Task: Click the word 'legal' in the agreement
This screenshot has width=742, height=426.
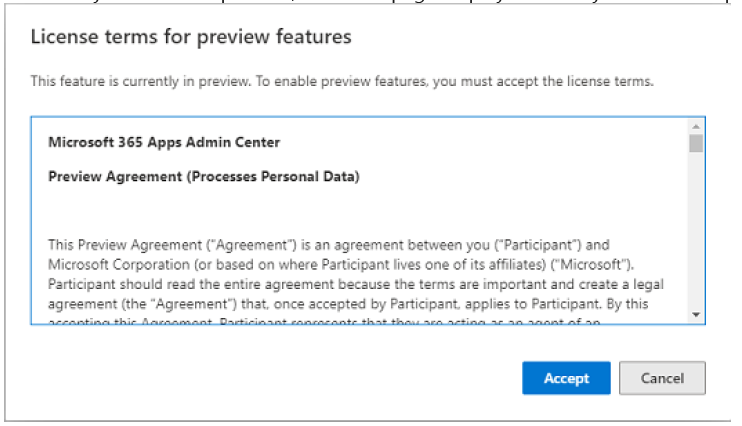Action: pyautogui.click(x=646, y=284)
